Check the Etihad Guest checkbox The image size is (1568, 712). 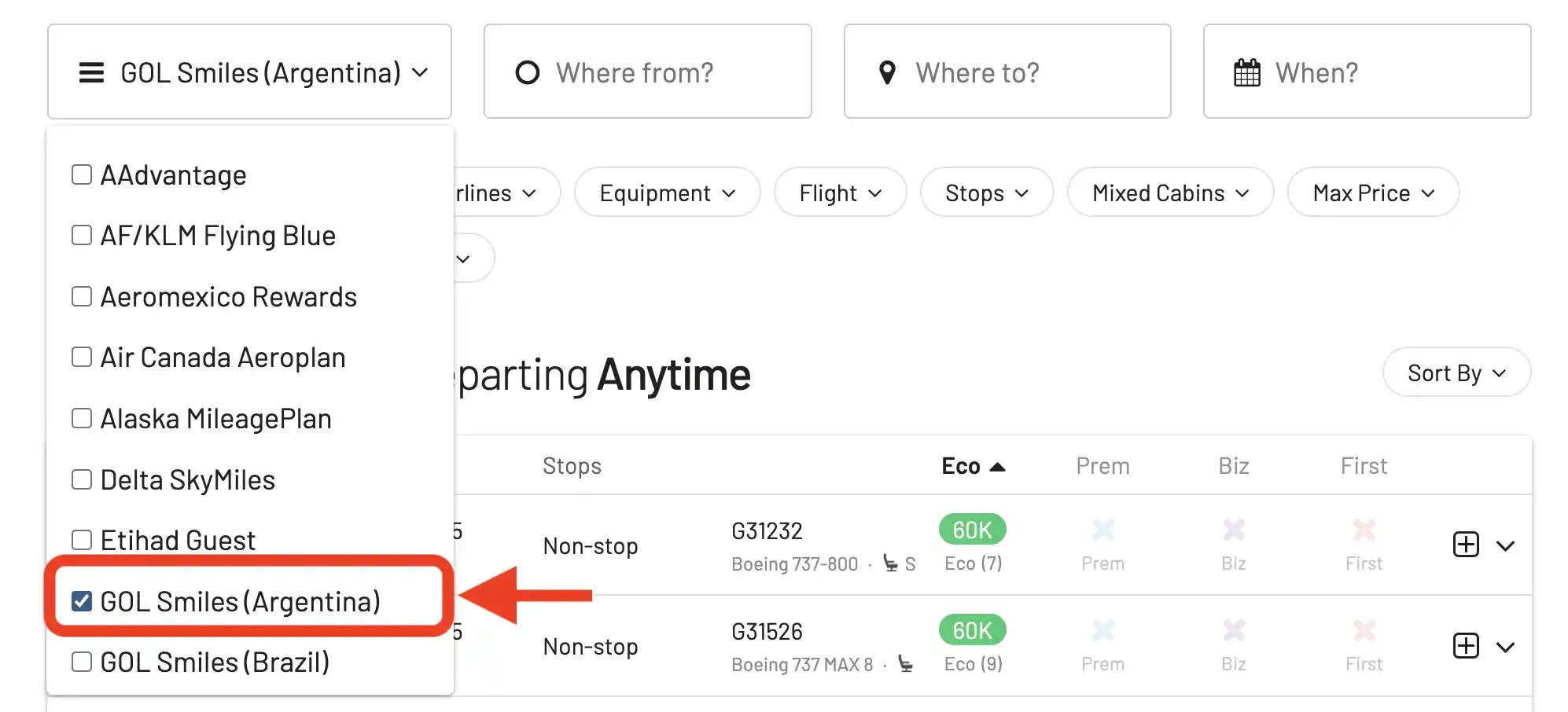[x=82, y=540]
